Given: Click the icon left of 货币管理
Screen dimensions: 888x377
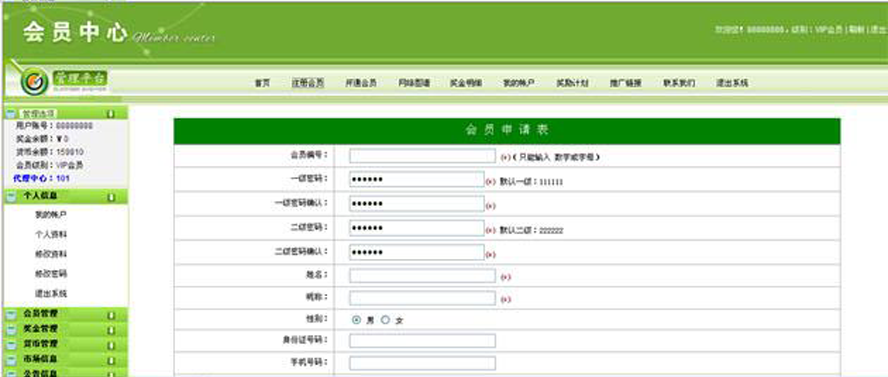Looking at the screenshot, I should point(11,345).
